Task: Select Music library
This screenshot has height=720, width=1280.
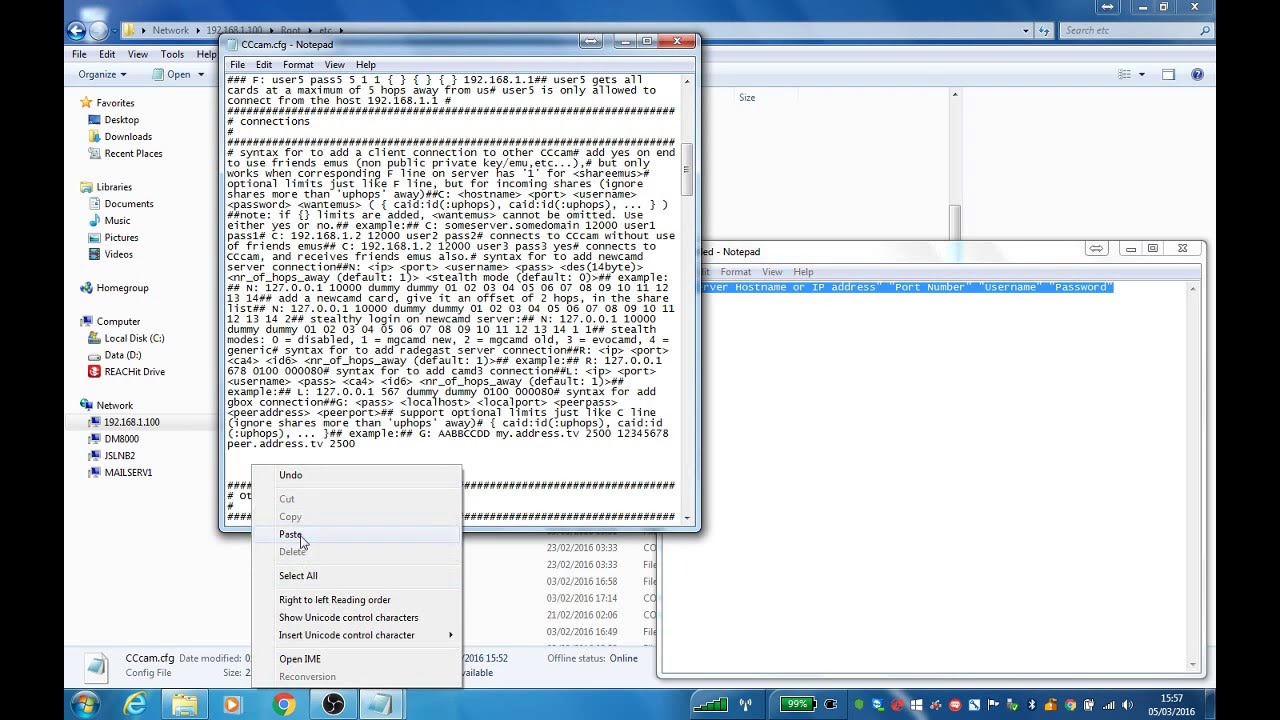Action: (x=117, y=221)
